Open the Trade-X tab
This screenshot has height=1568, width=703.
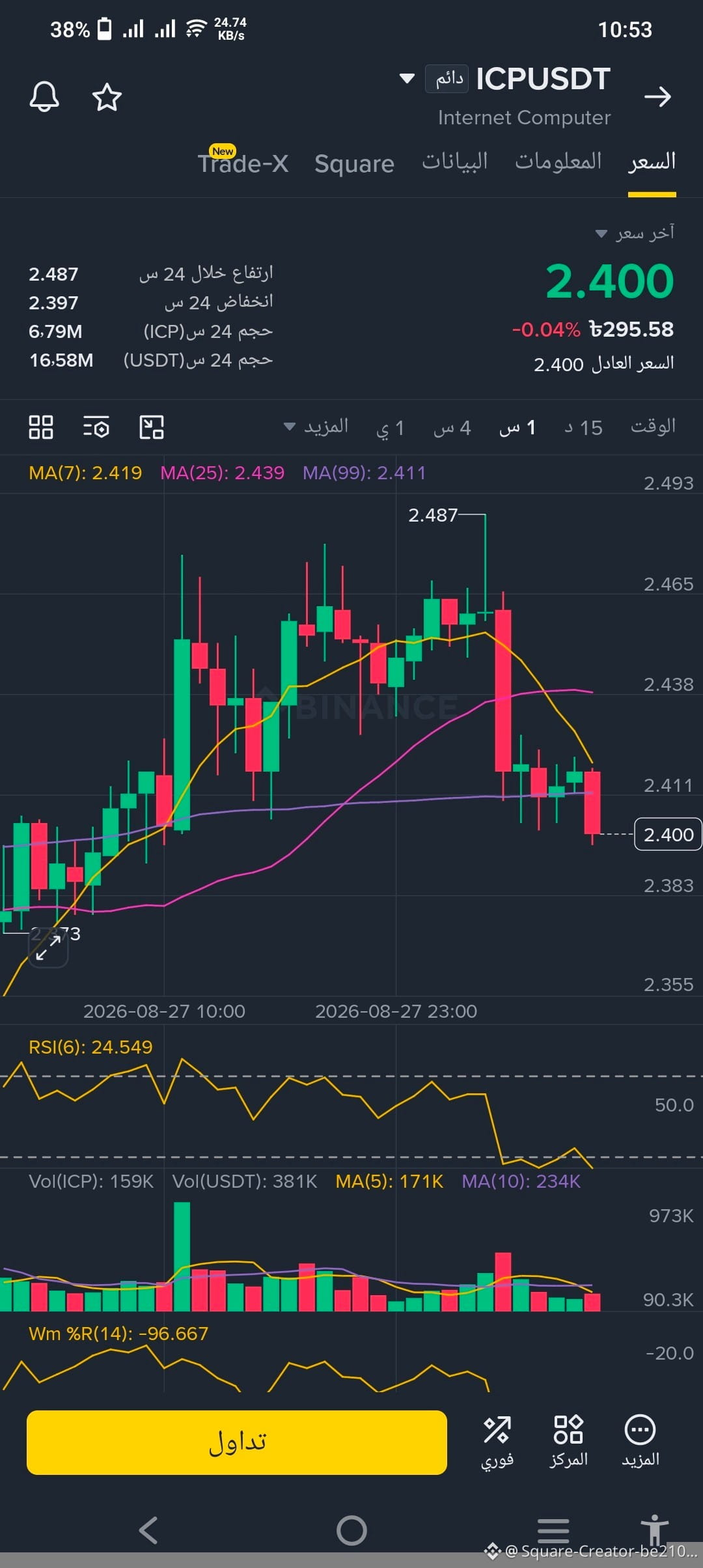point(243,163)
